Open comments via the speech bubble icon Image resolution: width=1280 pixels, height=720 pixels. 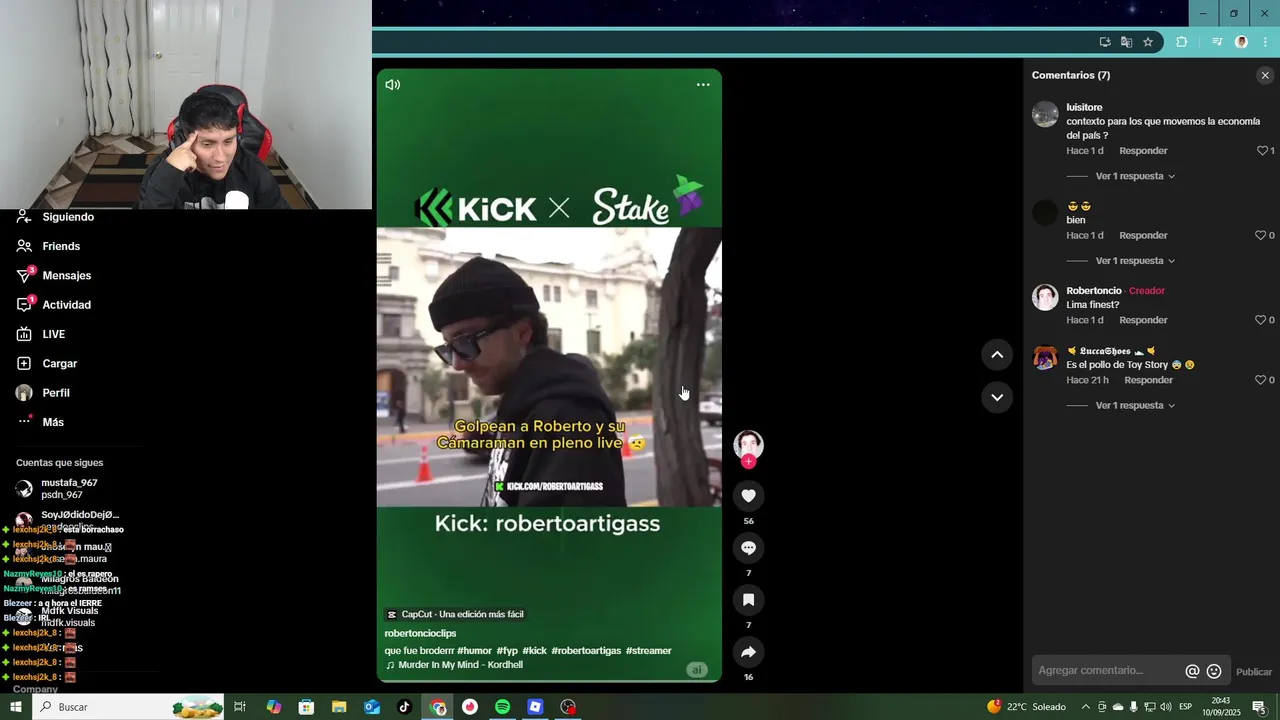748,548
